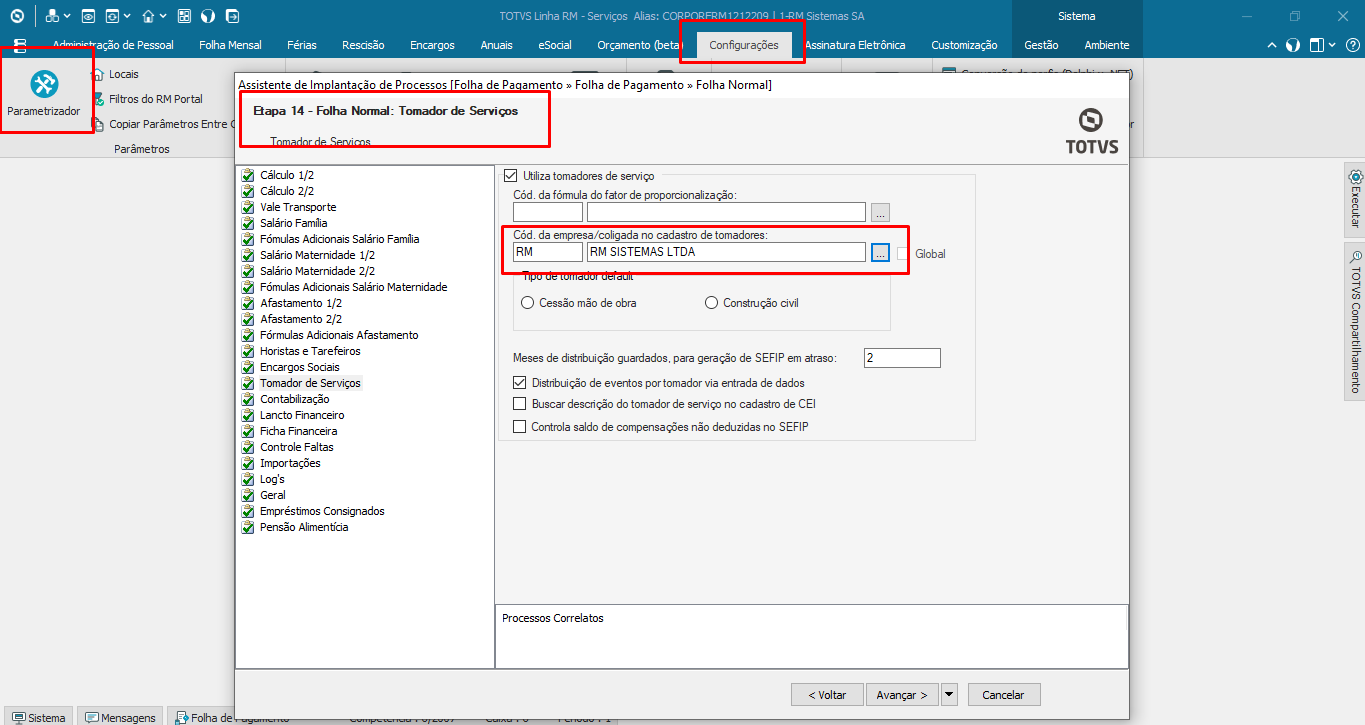Click the RM company code field
The height and width of the screenshot is (725, 1365).
[548, 252]
